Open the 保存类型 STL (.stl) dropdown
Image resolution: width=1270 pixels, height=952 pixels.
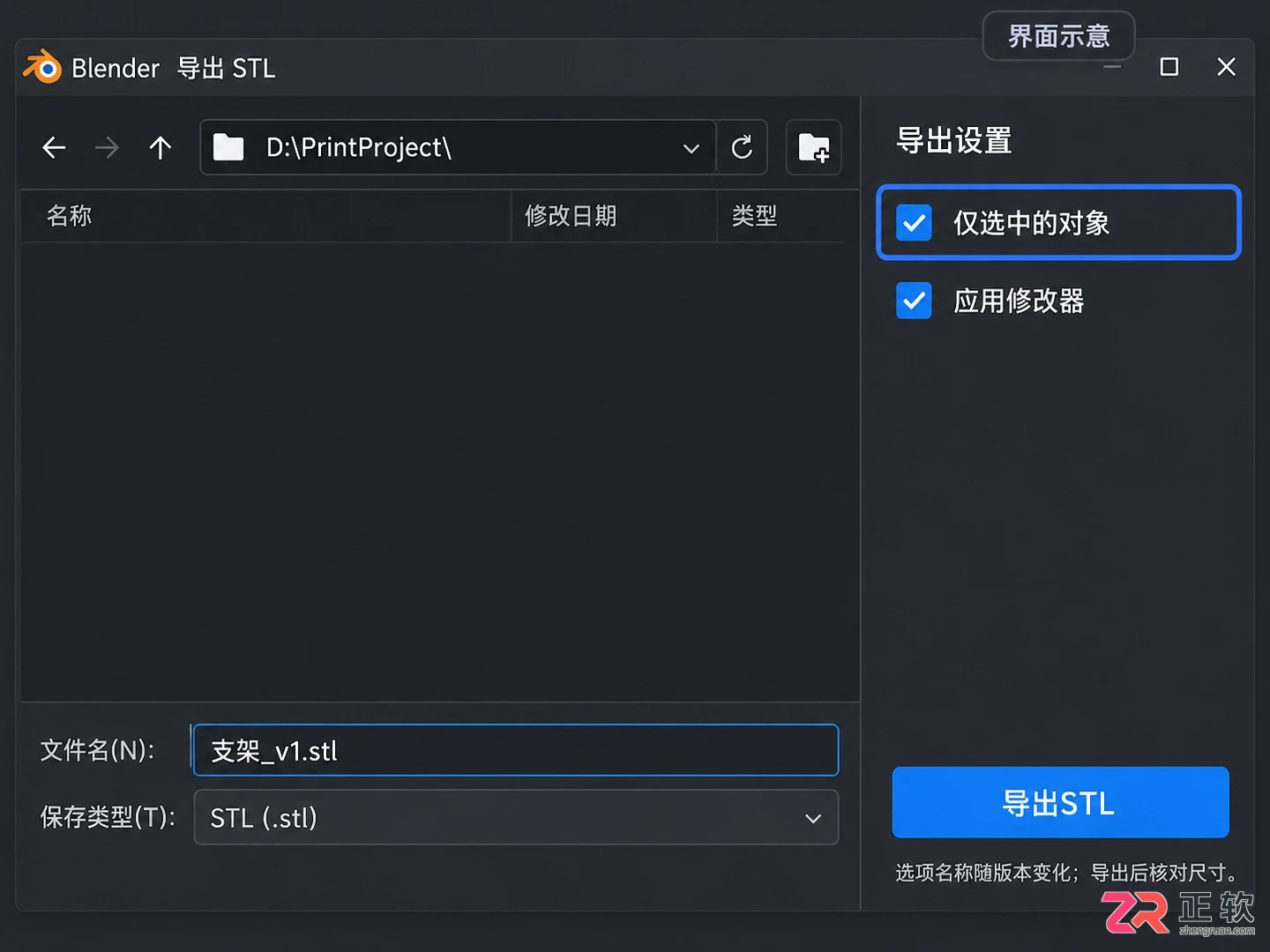516,818
